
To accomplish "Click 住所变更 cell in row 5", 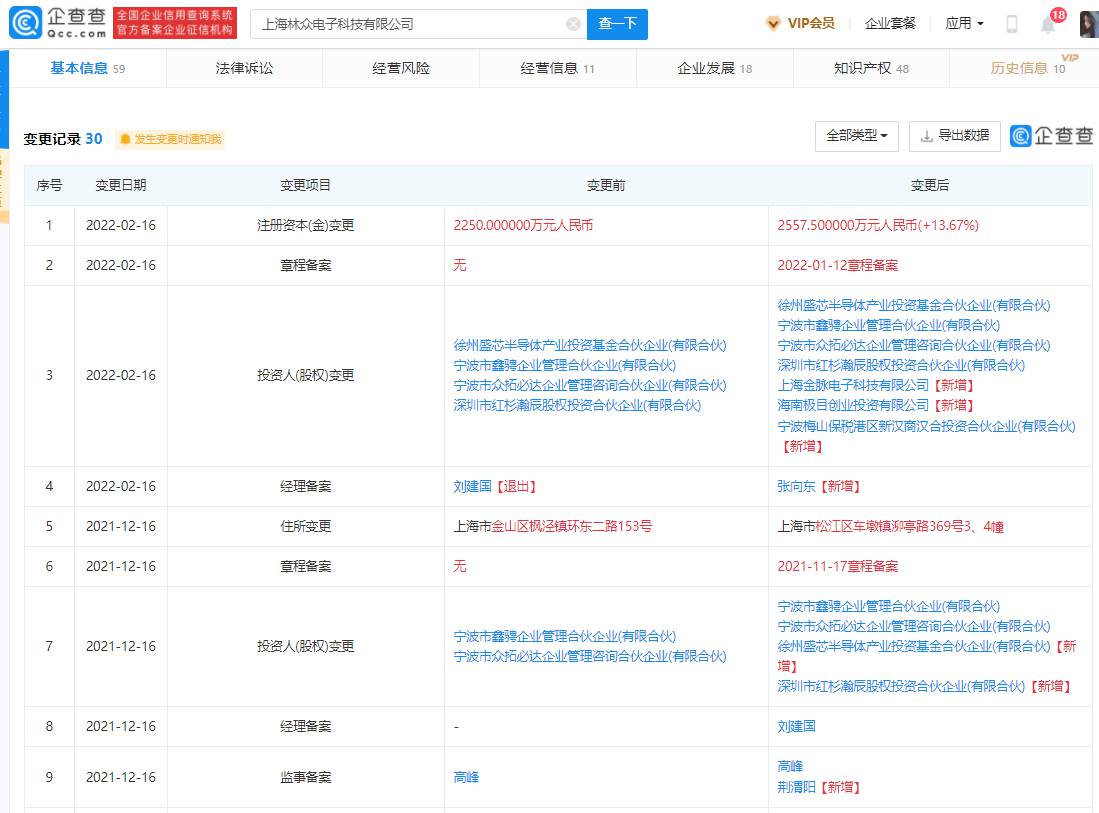I will click(x=306, y=526).
